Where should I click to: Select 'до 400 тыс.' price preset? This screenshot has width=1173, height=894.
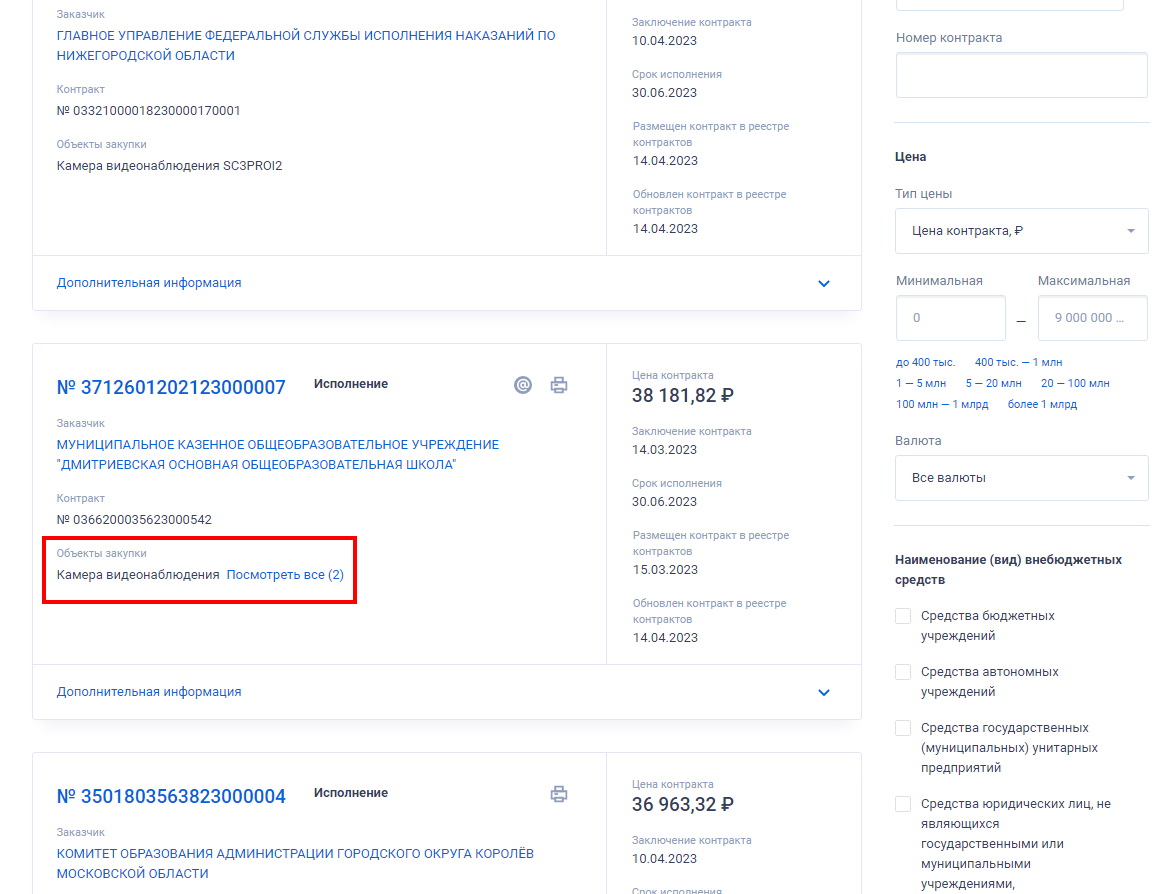925,362
